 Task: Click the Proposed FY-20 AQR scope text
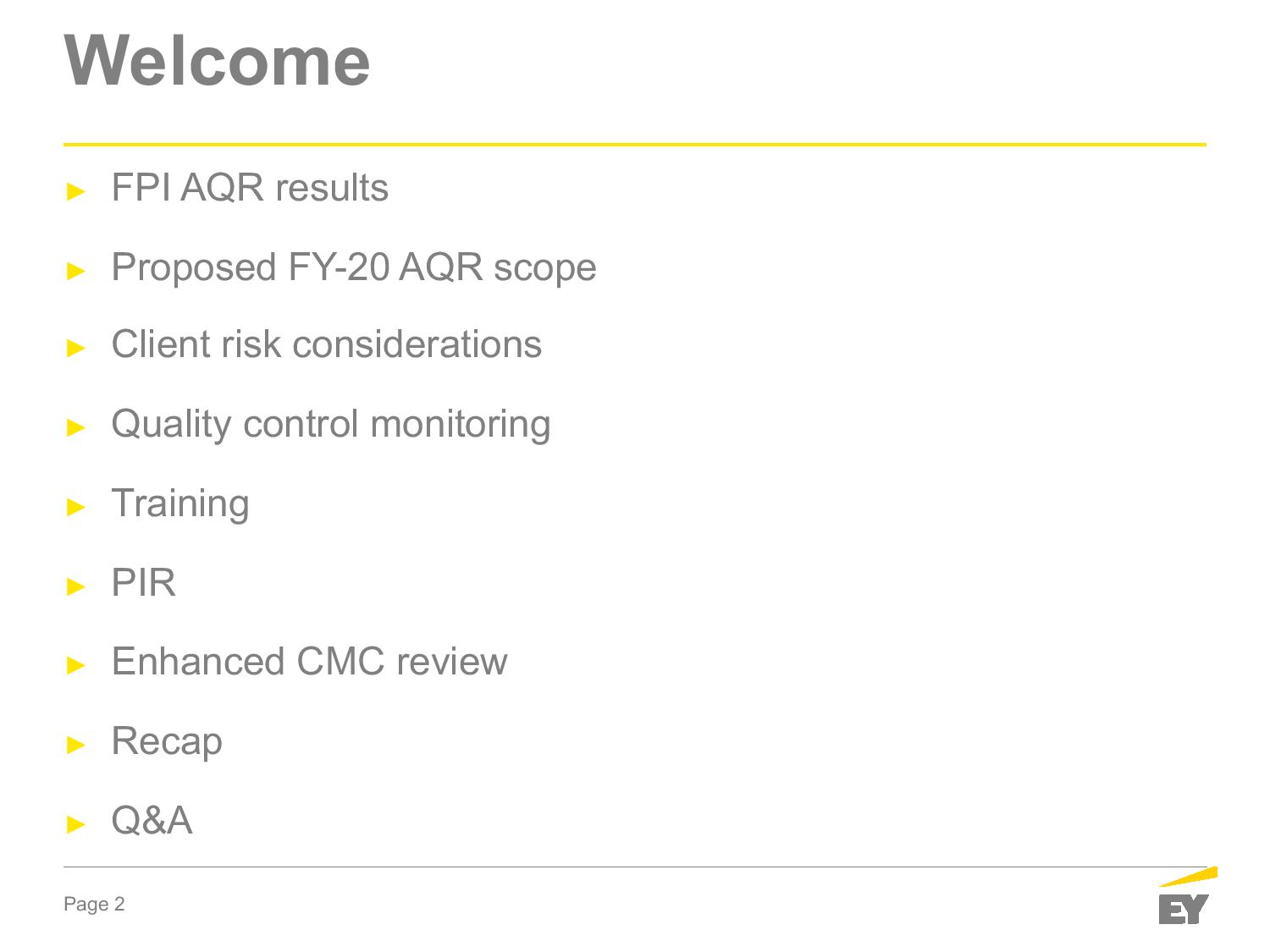354,268
